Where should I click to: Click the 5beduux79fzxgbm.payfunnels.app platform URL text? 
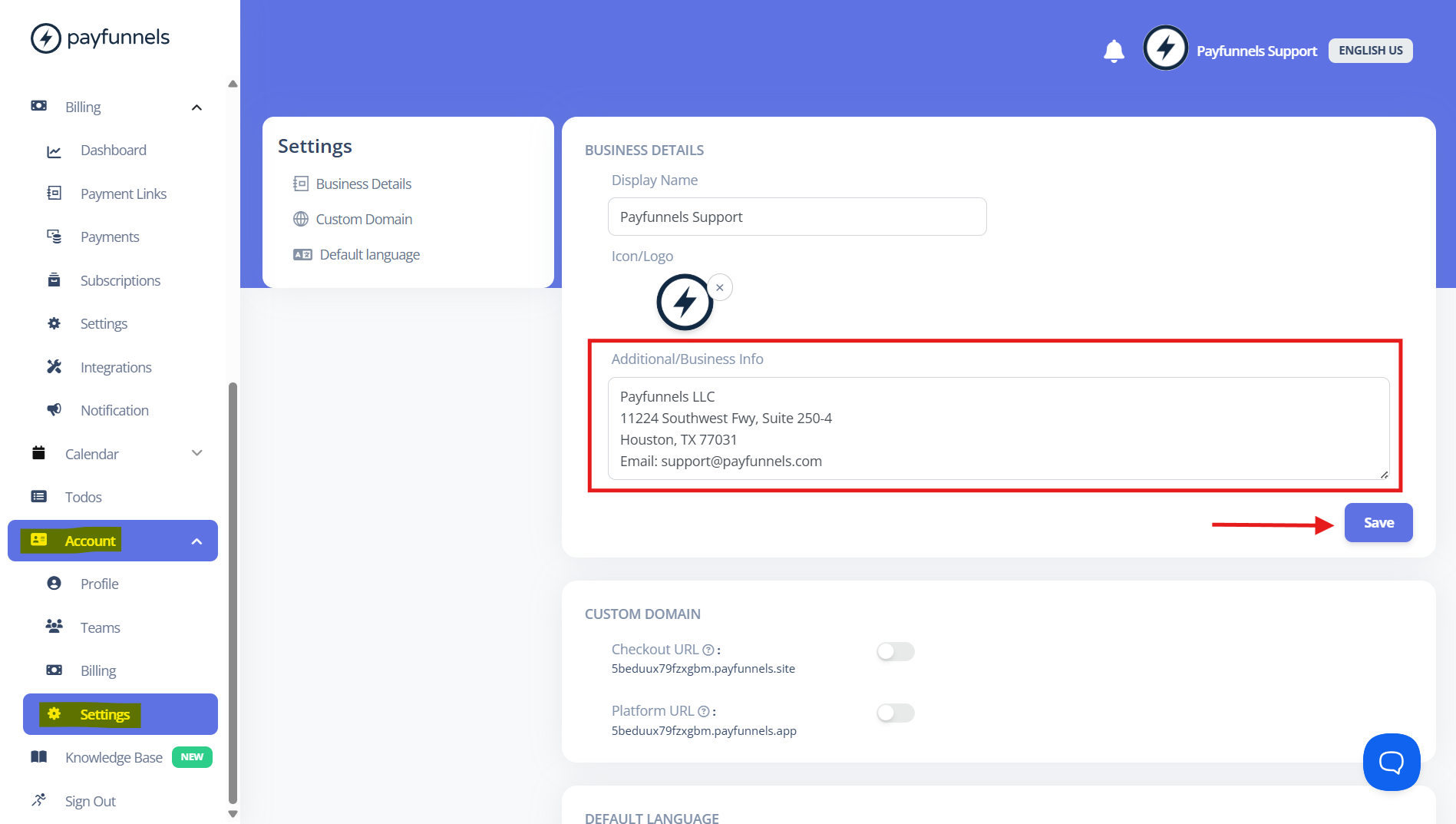pos(704,731)
